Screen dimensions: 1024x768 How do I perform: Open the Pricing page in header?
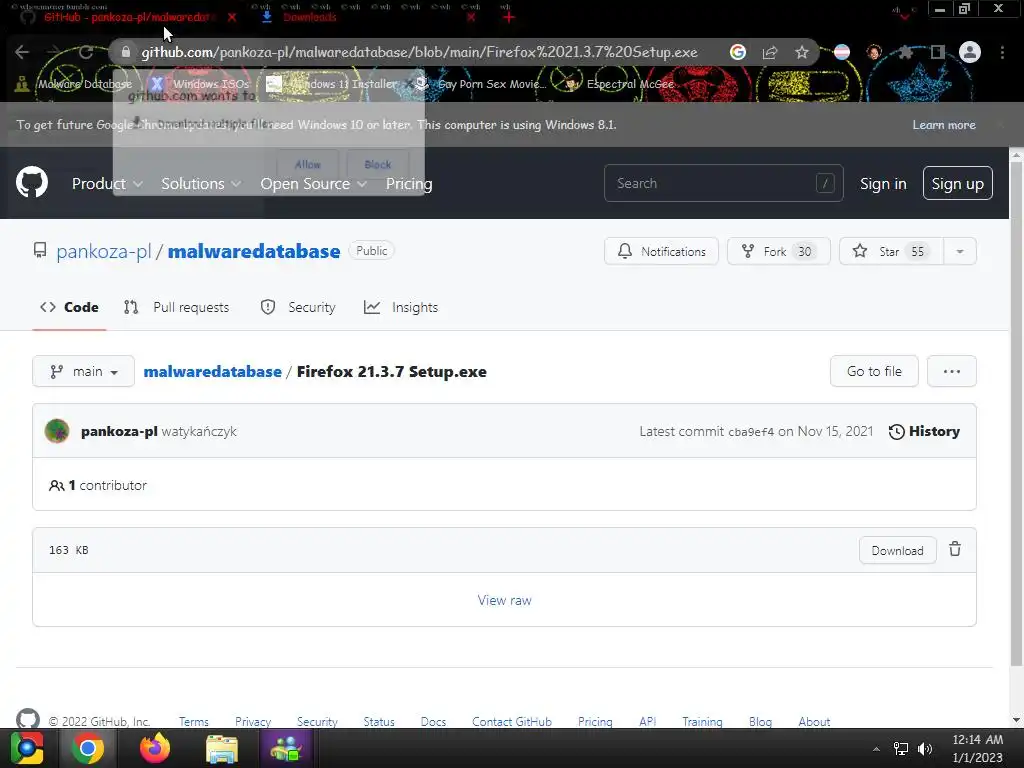tap(409, 184)
